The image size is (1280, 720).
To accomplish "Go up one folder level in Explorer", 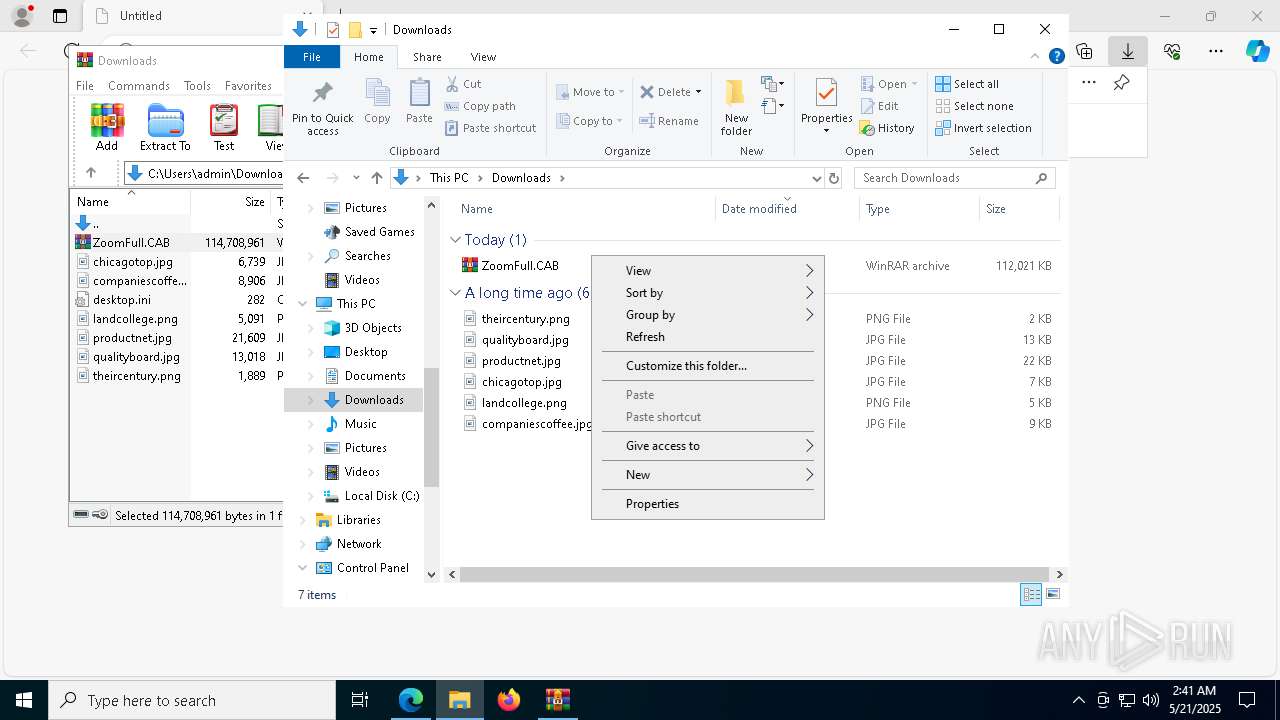I will point(376,178).
